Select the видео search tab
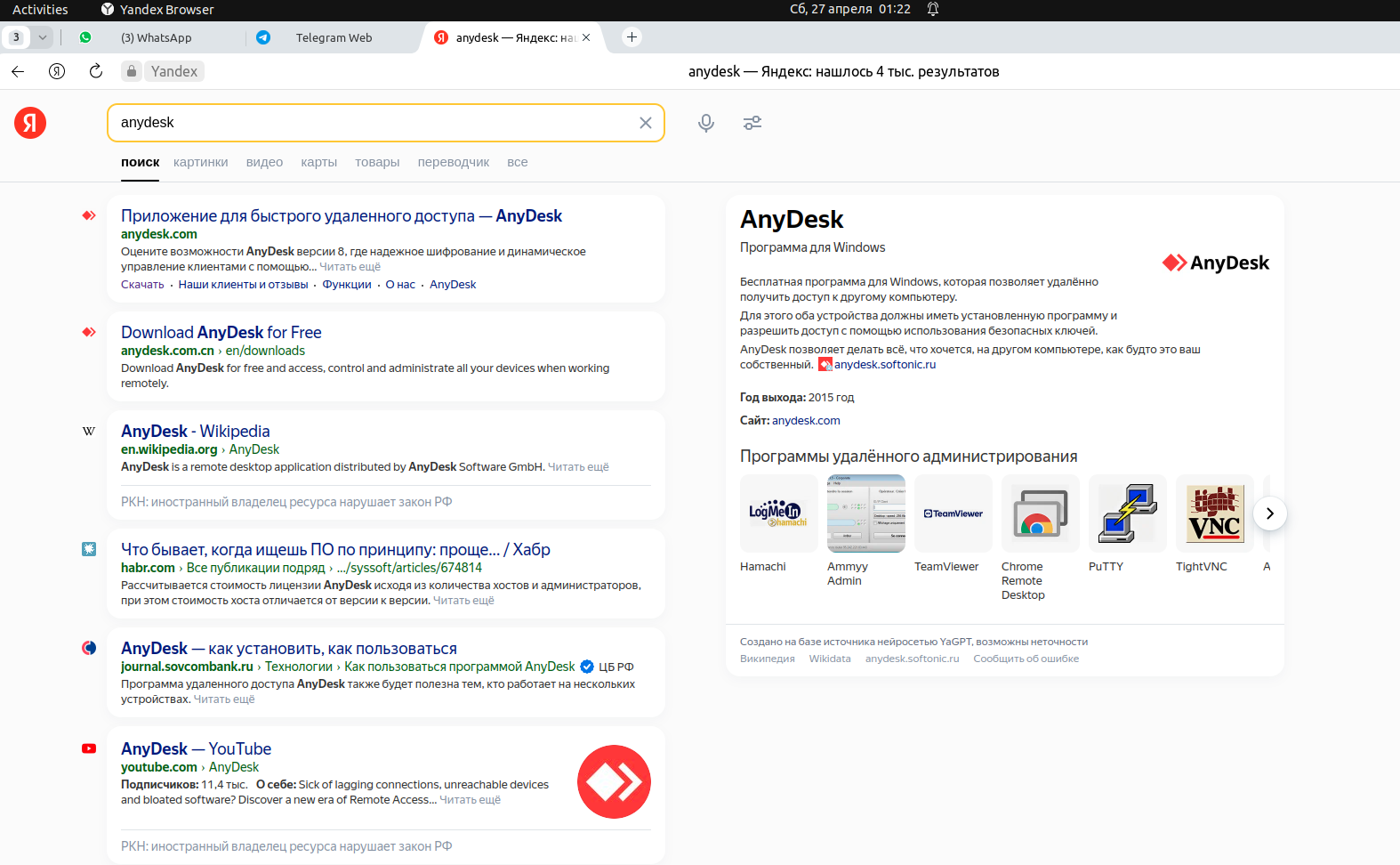This screenshot has width=1400, height=865. [264, 162]
